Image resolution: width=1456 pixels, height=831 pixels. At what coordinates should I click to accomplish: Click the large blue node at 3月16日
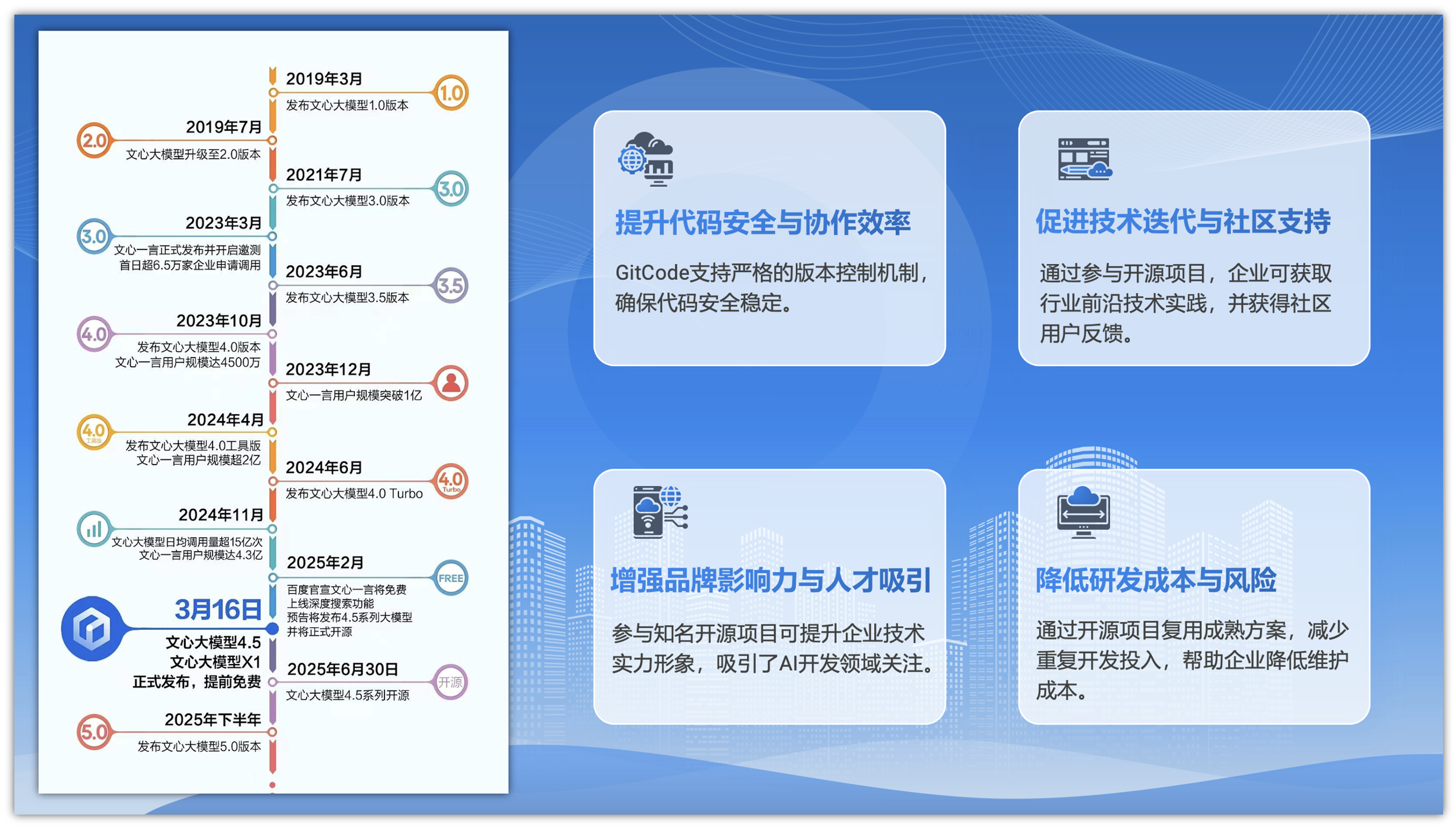[x=272, y=629]
